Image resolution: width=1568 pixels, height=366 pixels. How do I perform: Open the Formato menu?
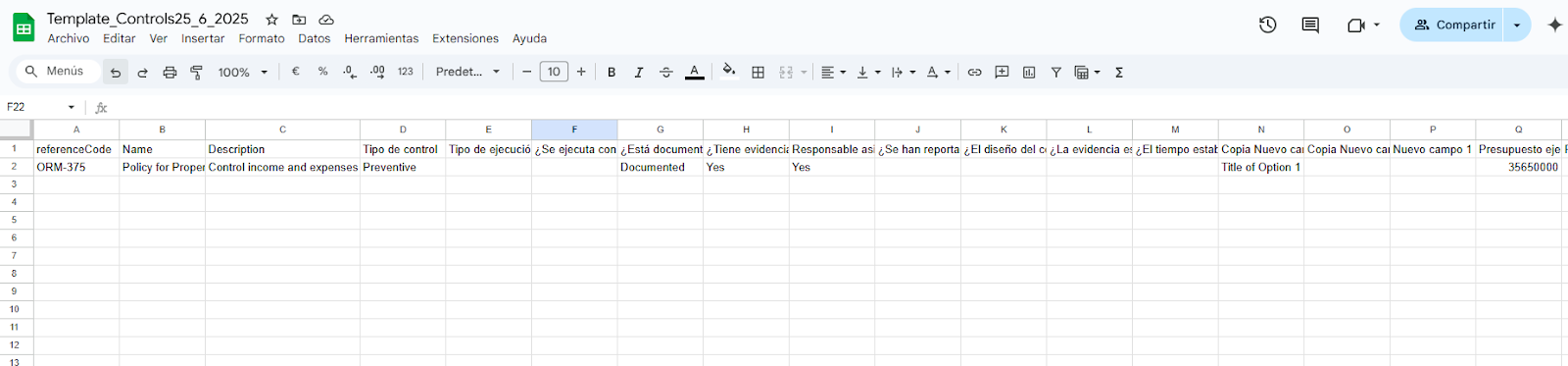(x=262, y=38)
